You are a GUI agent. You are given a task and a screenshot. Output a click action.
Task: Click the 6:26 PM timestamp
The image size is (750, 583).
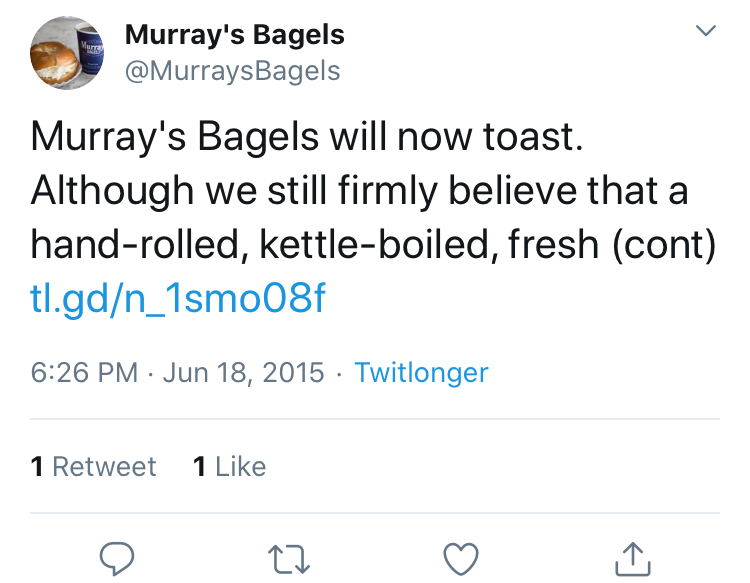click(x=84, y=373)
